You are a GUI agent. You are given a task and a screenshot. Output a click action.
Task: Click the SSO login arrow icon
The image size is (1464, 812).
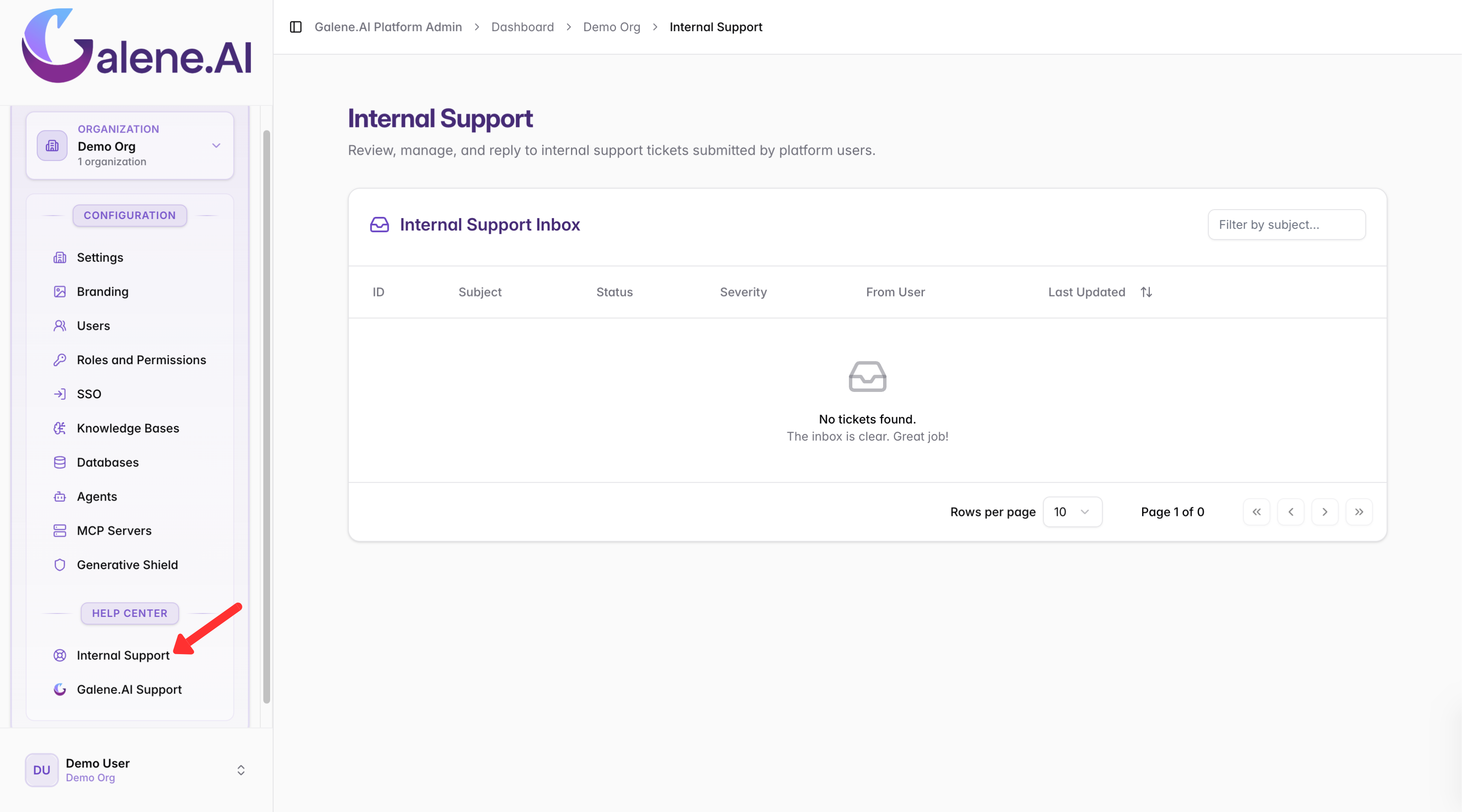click(60, 394)
